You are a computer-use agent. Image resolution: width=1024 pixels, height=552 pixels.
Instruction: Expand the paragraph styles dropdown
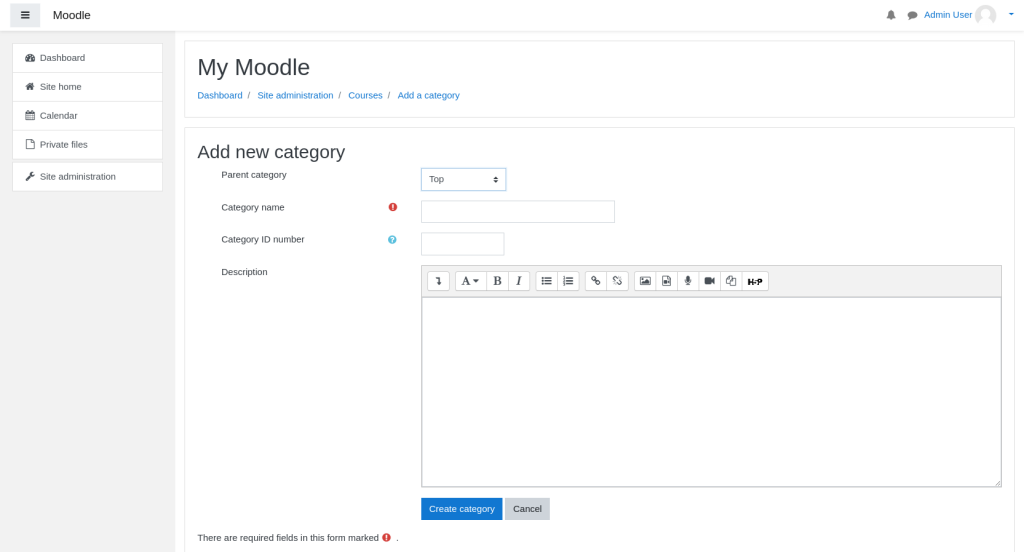[x=470, y=281]
